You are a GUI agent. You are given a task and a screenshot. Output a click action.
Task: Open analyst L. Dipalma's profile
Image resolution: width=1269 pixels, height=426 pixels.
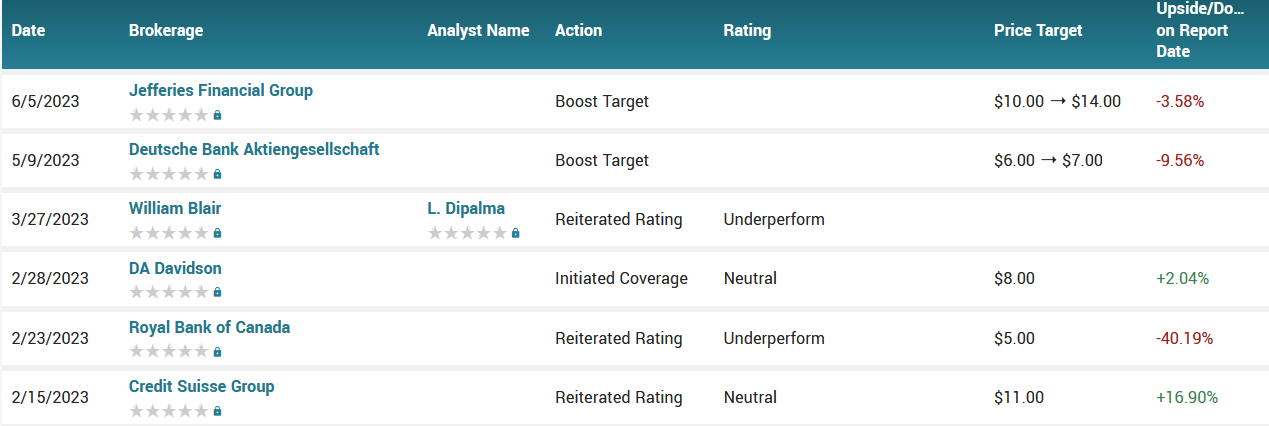tap(466, 208)
